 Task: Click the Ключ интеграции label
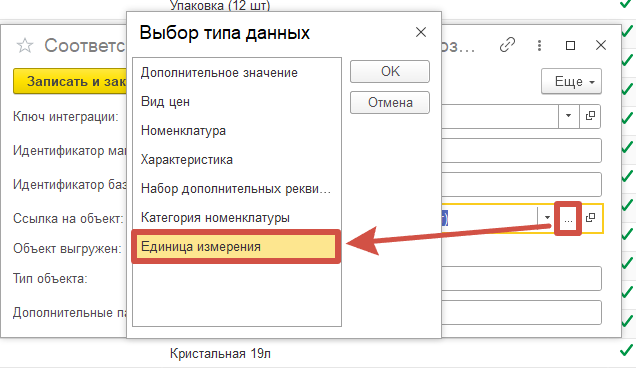tap(66, 117)
